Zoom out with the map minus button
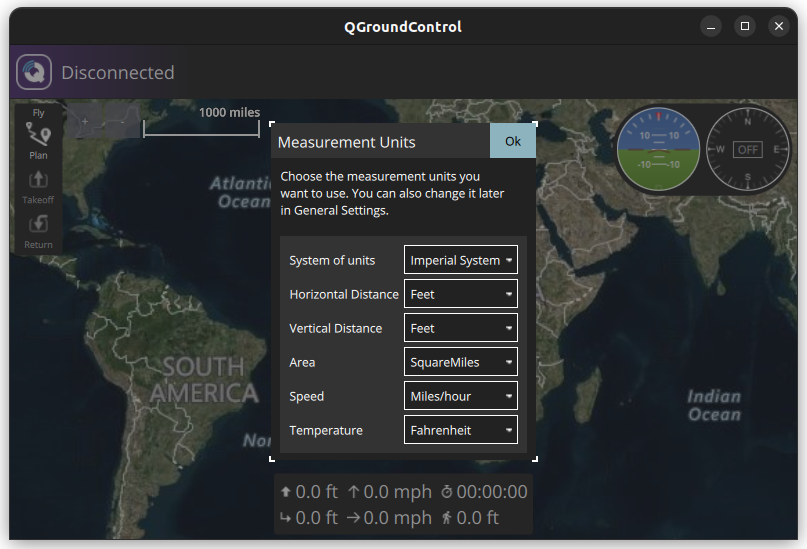 (x=122, y=121)
